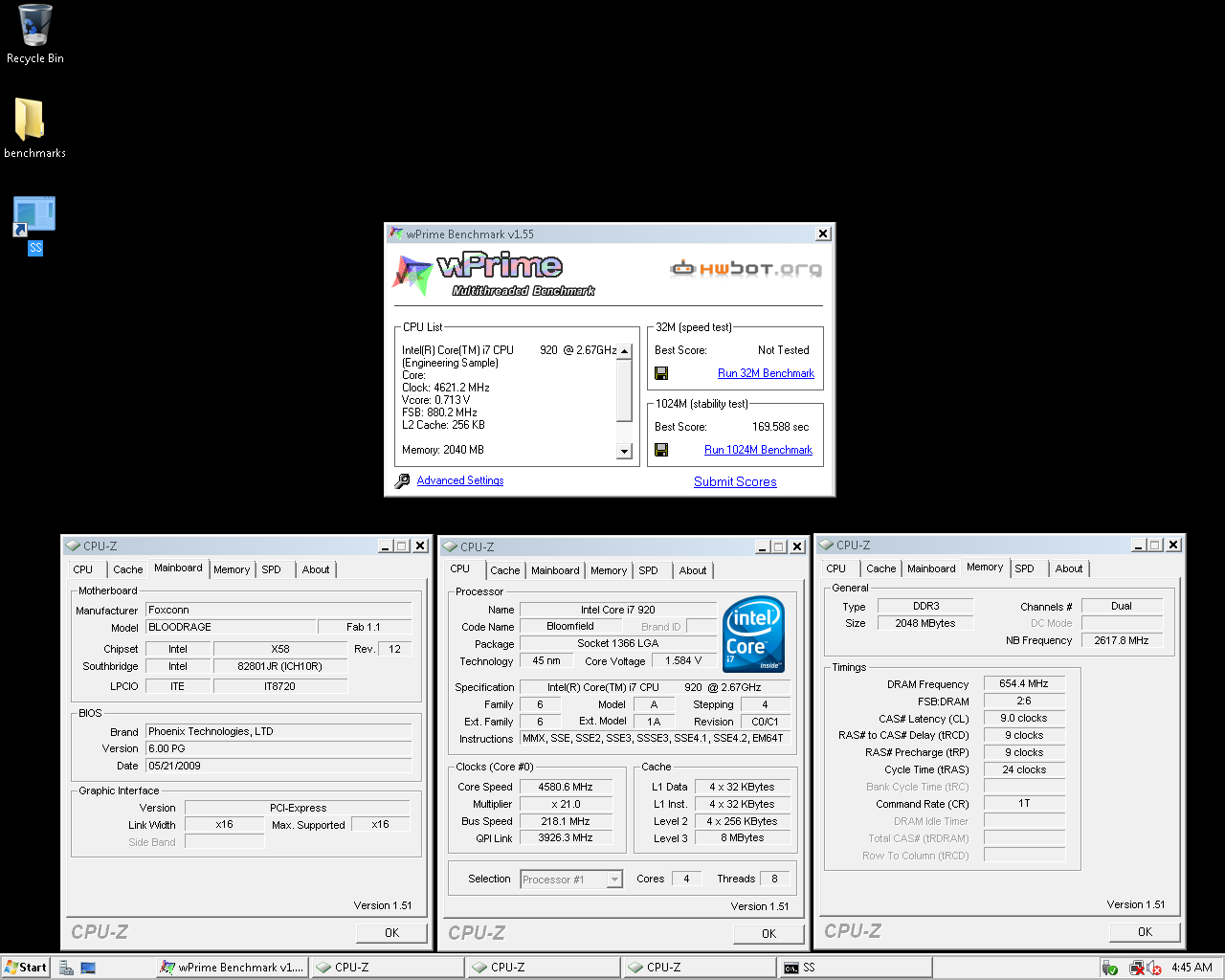Open Cache tab in Mainboard CPU-Z window
Viewport: 1225px width, 980px height.
click(127, 569)
